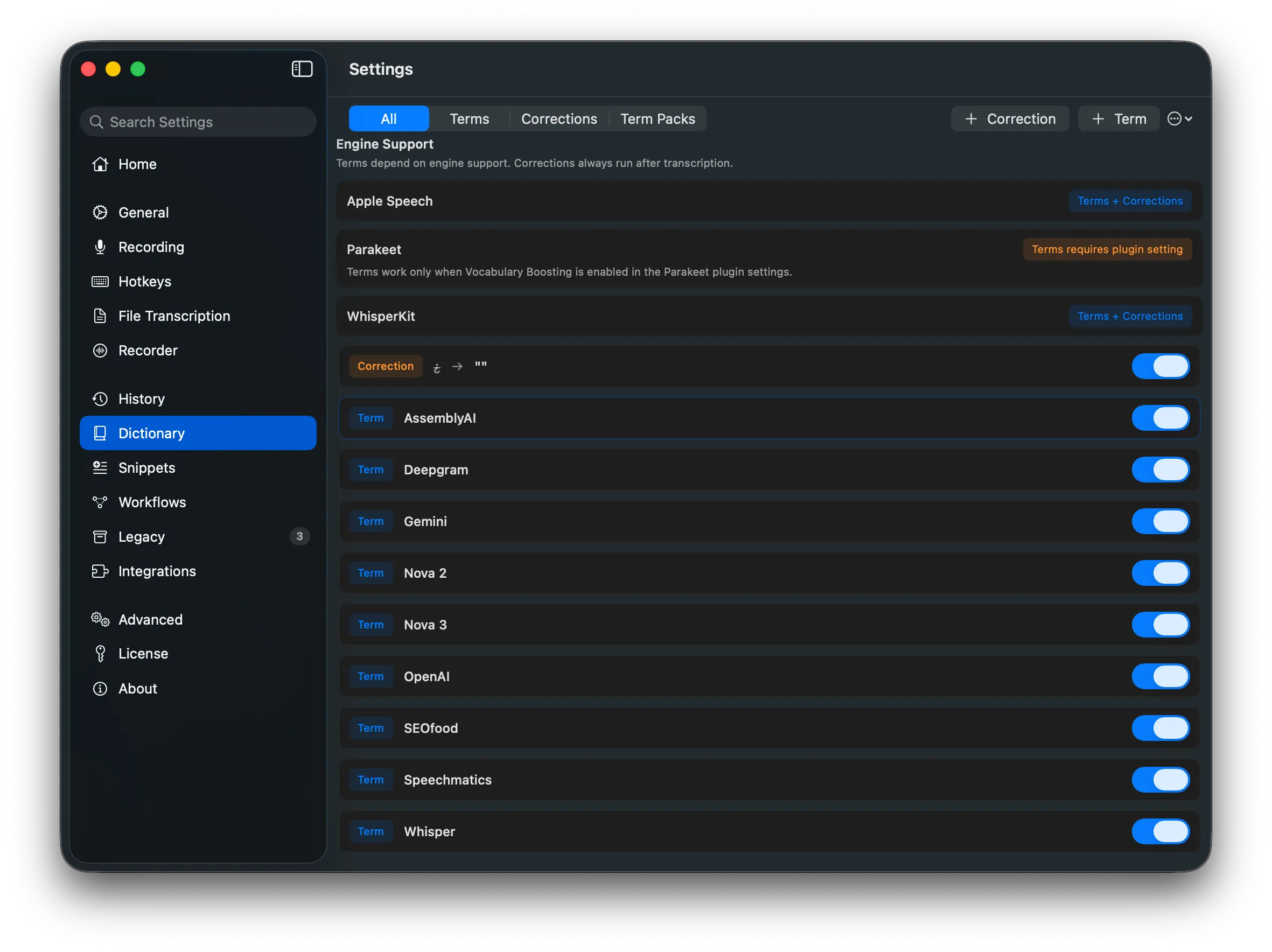Select the Deepgram term name
Screen dimensions: 1272x952
[436, 470]
